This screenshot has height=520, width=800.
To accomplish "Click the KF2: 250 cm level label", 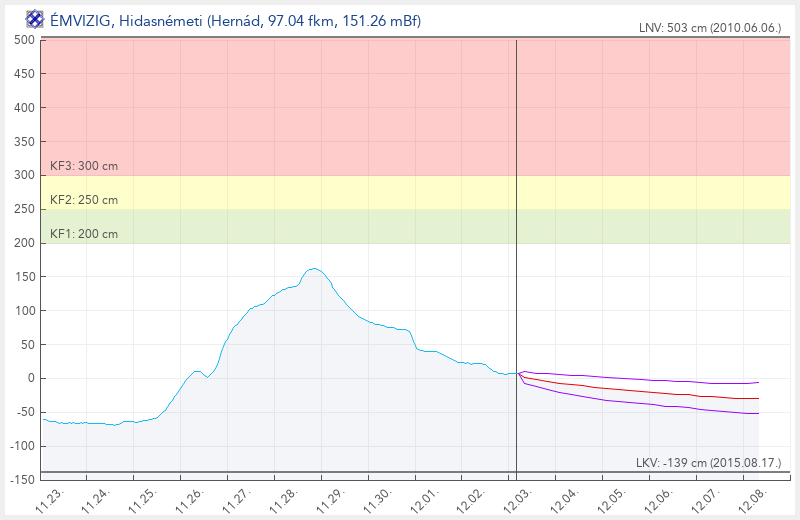I will click(x=84, y=200).
